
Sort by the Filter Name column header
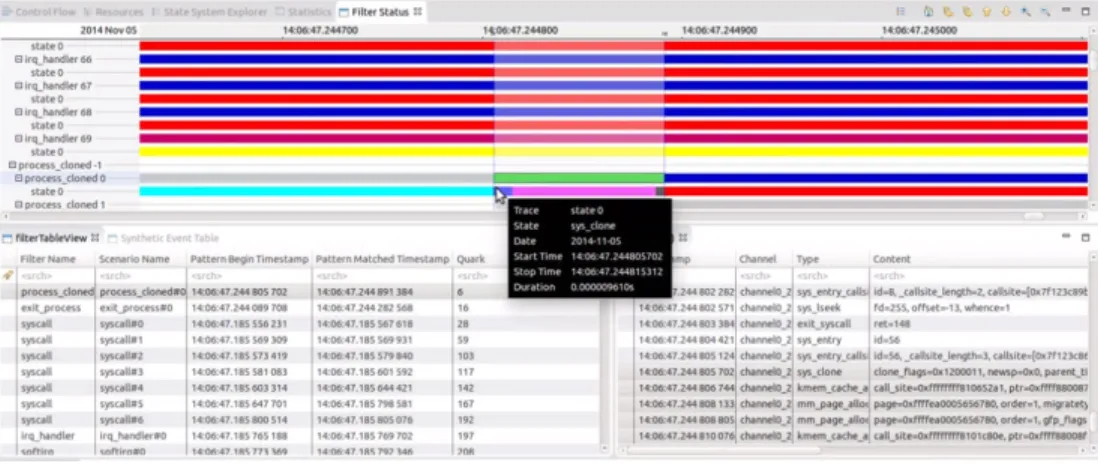[55, 259]
